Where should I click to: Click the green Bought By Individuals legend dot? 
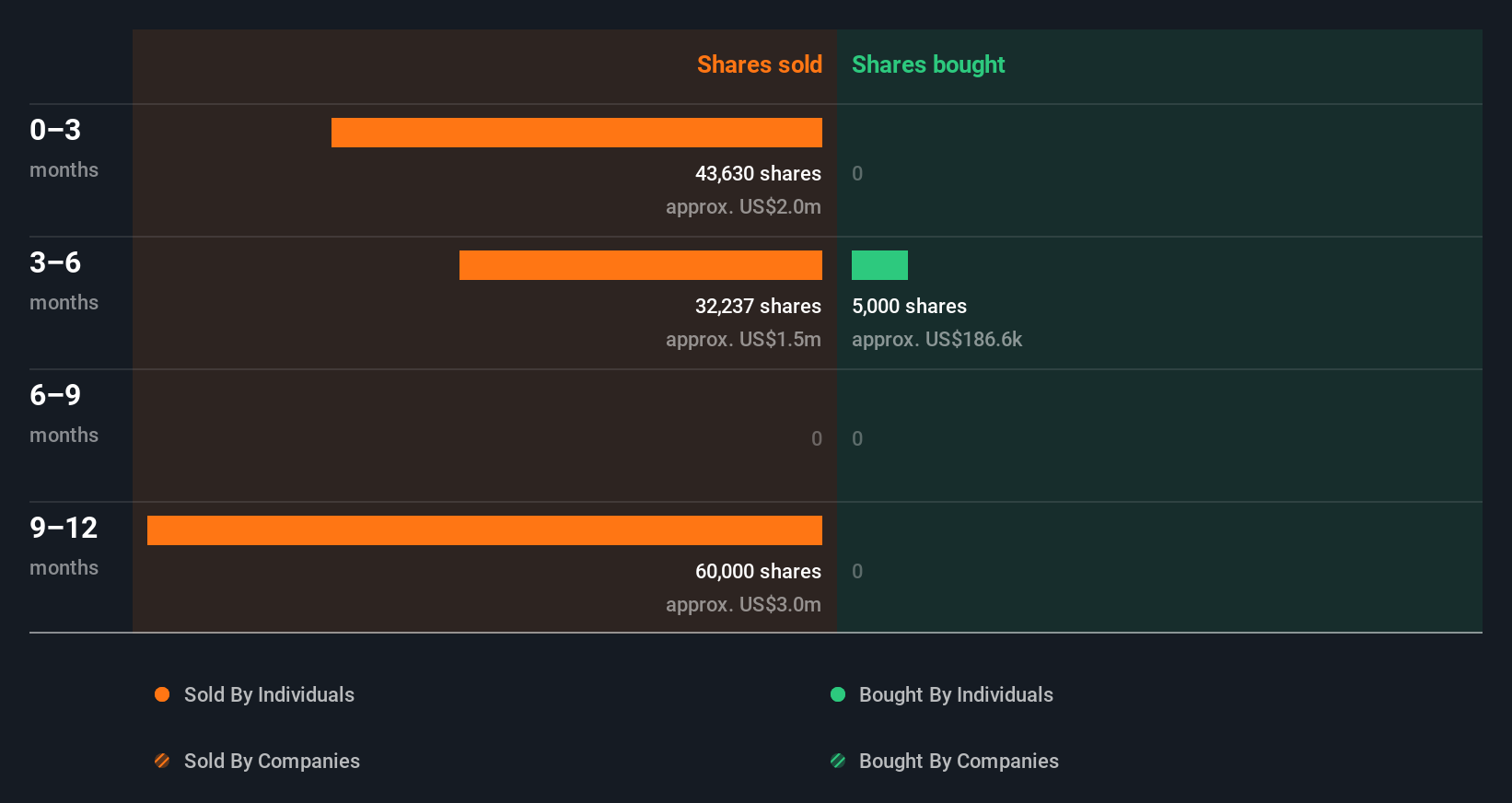[838, 694]
